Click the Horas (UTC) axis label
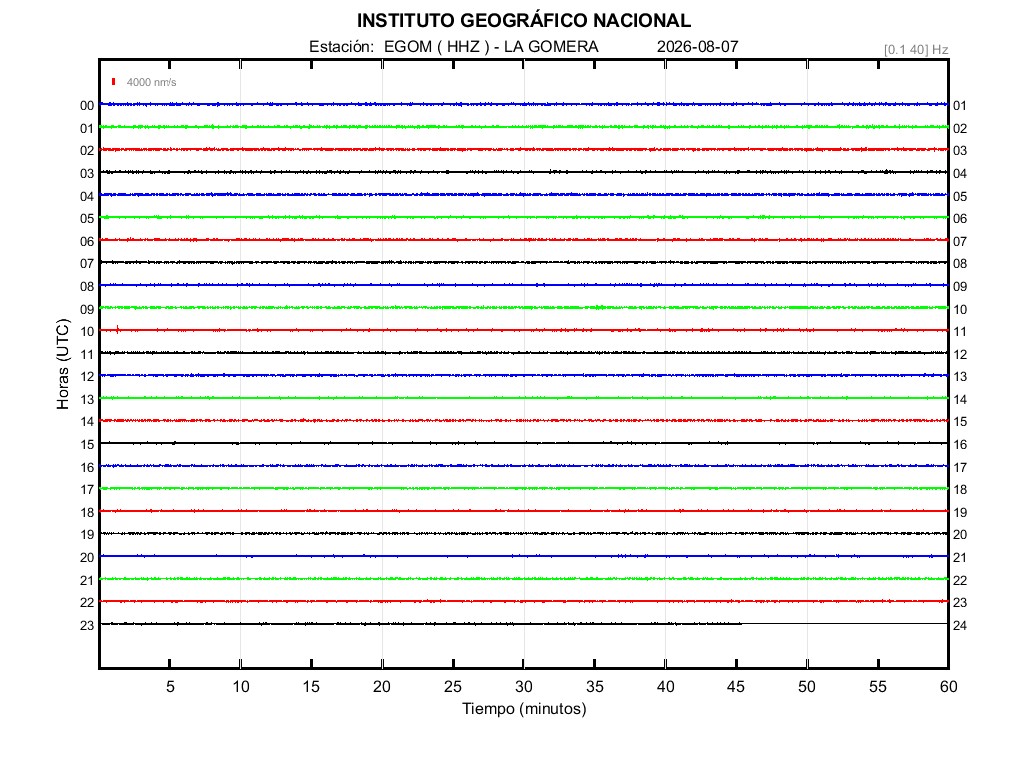Screen dimensions: 1024x768 (63, 364)
